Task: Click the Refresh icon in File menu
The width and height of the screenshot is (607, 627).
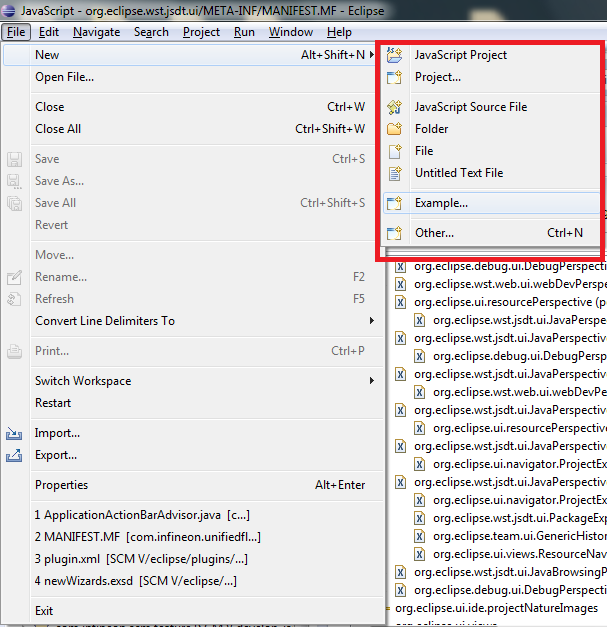Action: click(x=14, y=299)
